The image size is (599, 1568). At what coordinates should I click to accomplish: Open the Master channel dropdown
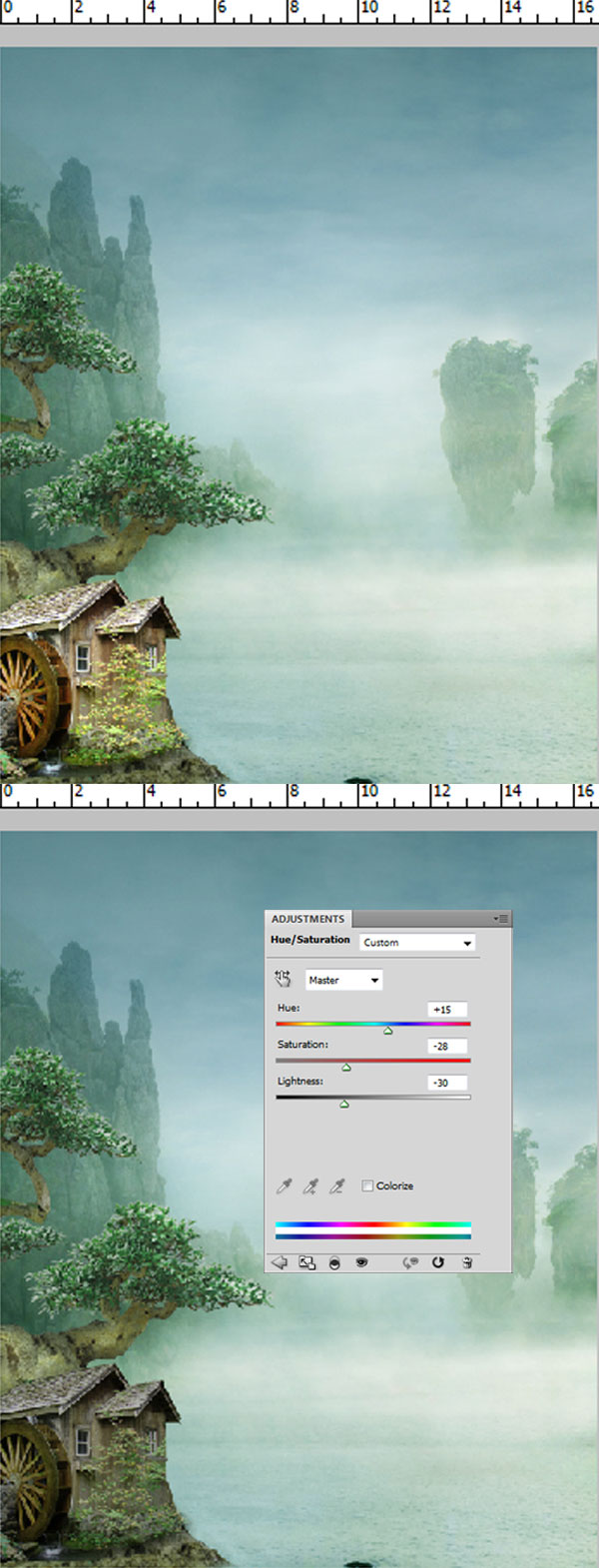coord(343,980)
